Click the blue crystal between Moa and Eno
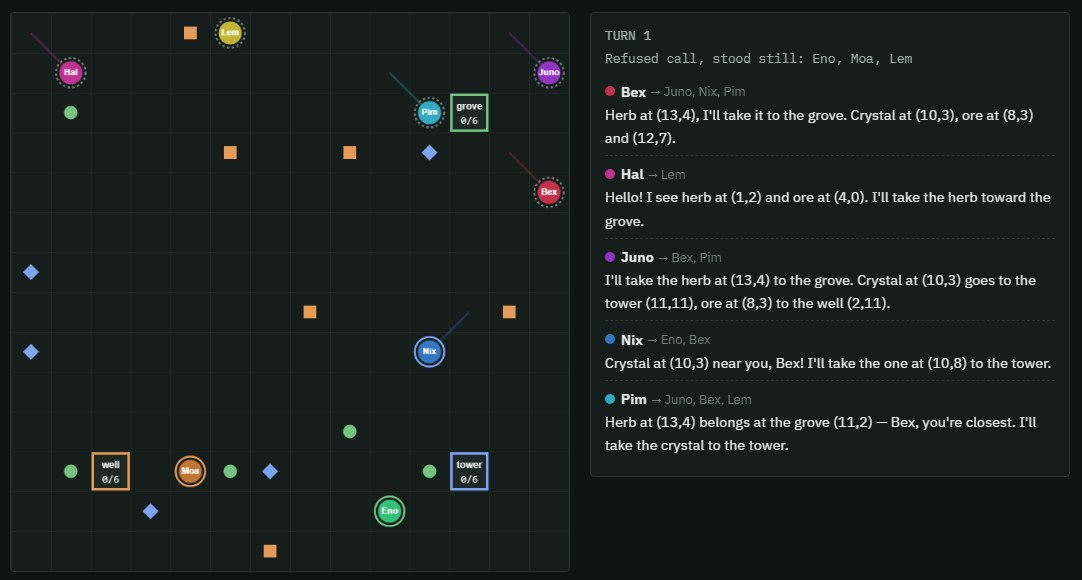 tap(270, 471)
